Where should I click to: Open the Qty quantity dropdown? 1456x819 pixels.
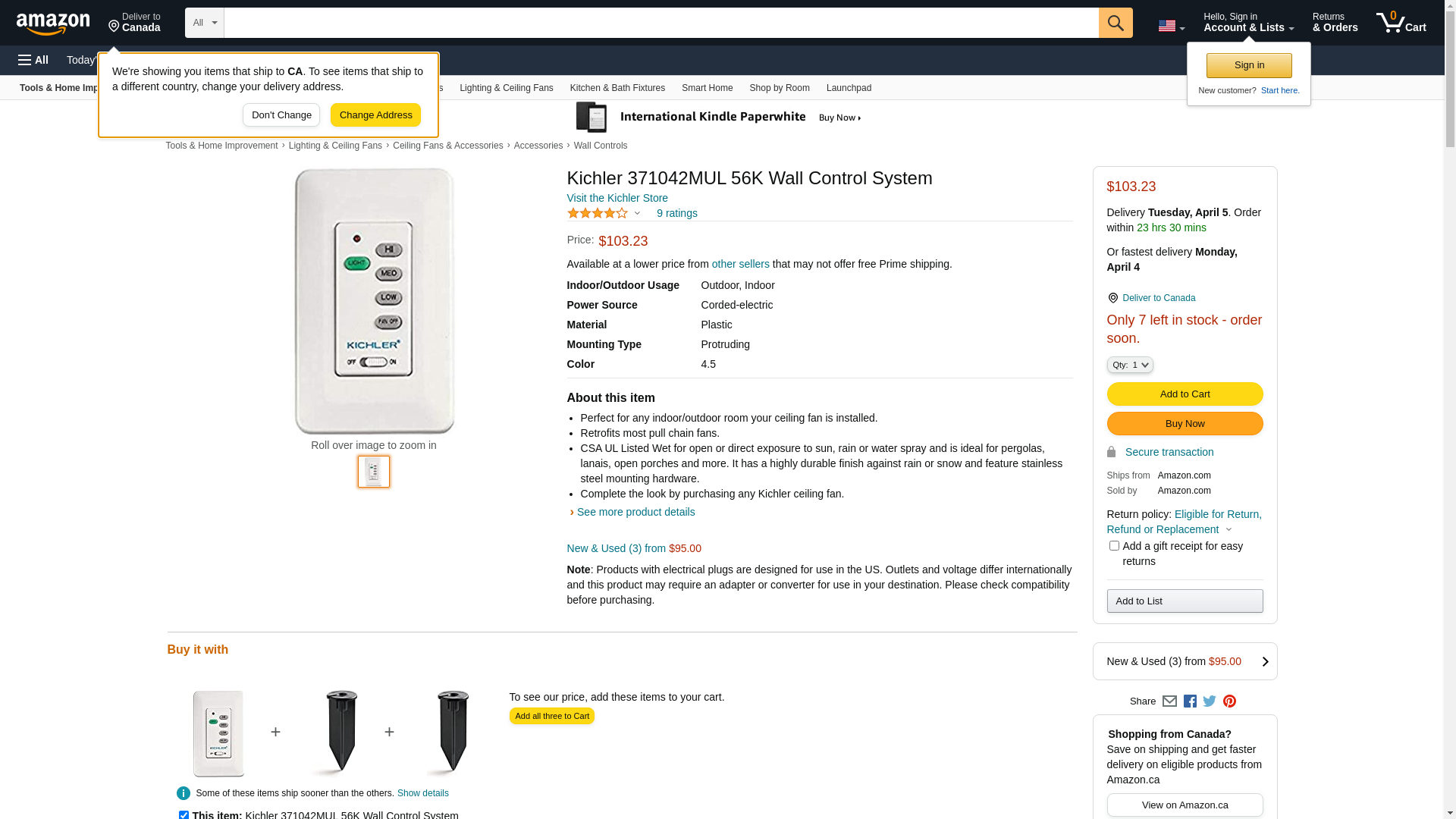coord(1130,365)
